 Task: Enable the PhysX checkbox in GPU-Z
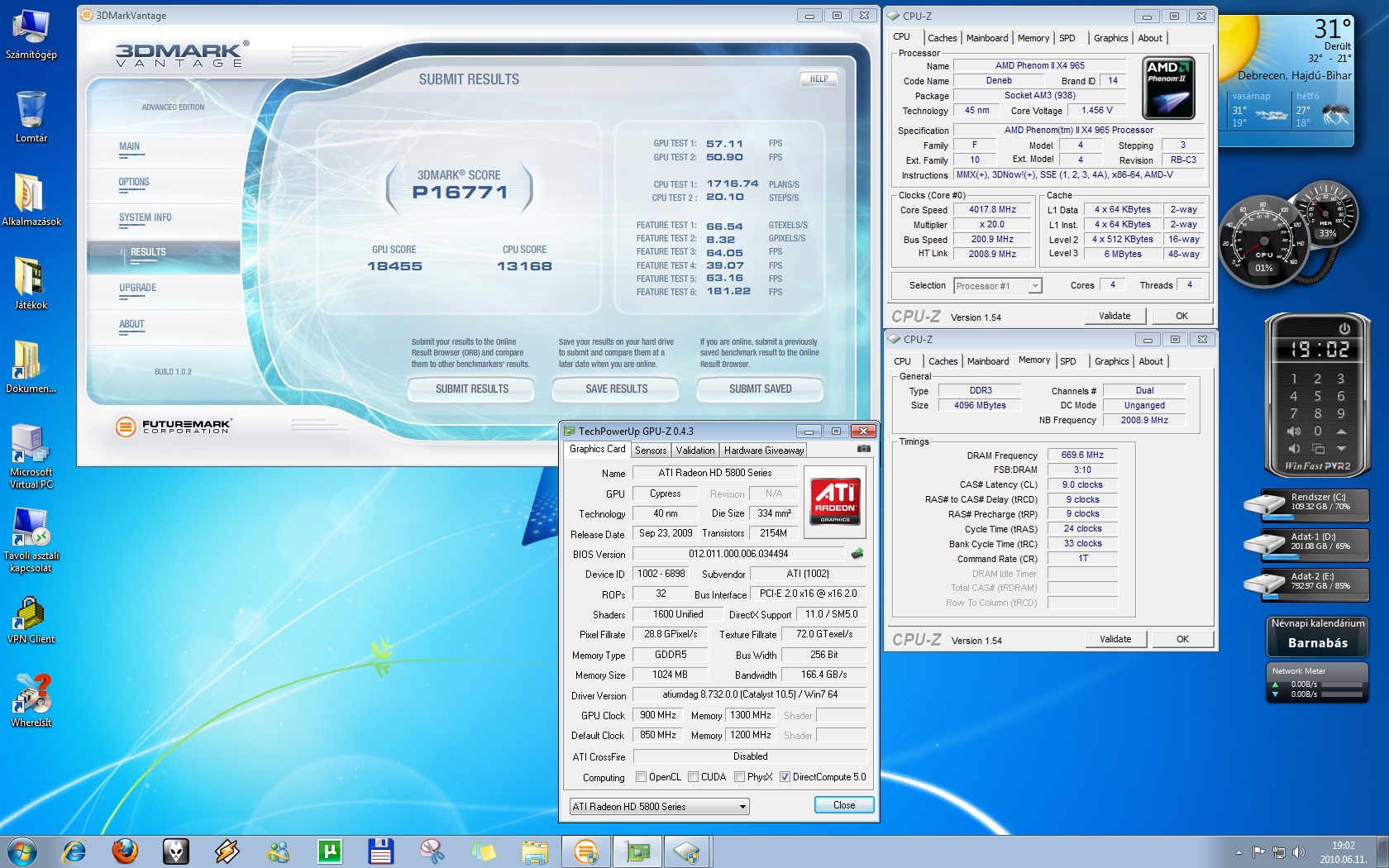point(739,777)
